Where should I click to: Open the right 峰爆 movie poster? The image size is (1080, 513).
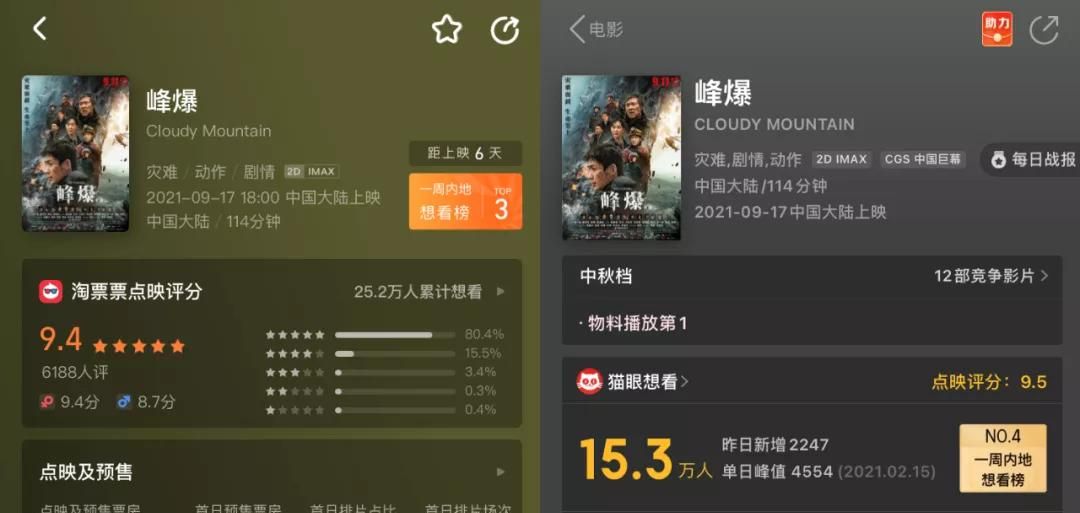[x=621, y=158]
